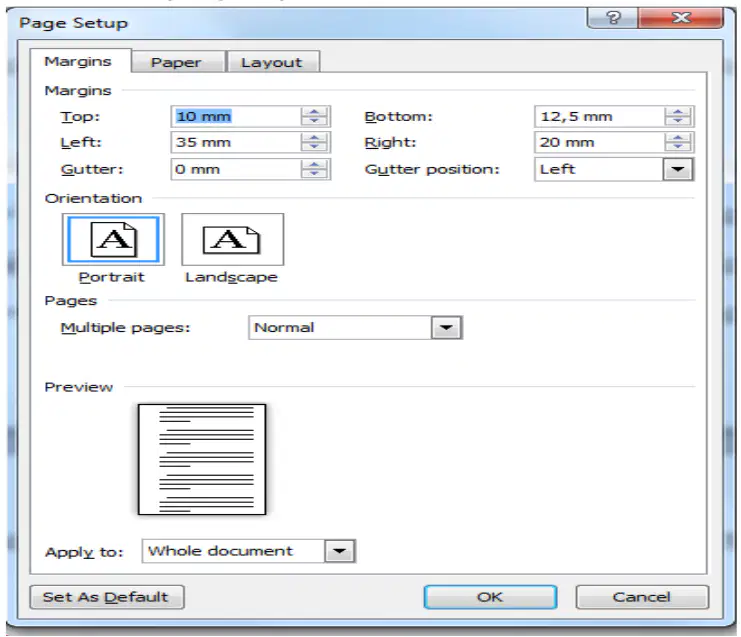Decrease the Bottom margin value
The height and width of the screenshot is (637, 741).
678,121
